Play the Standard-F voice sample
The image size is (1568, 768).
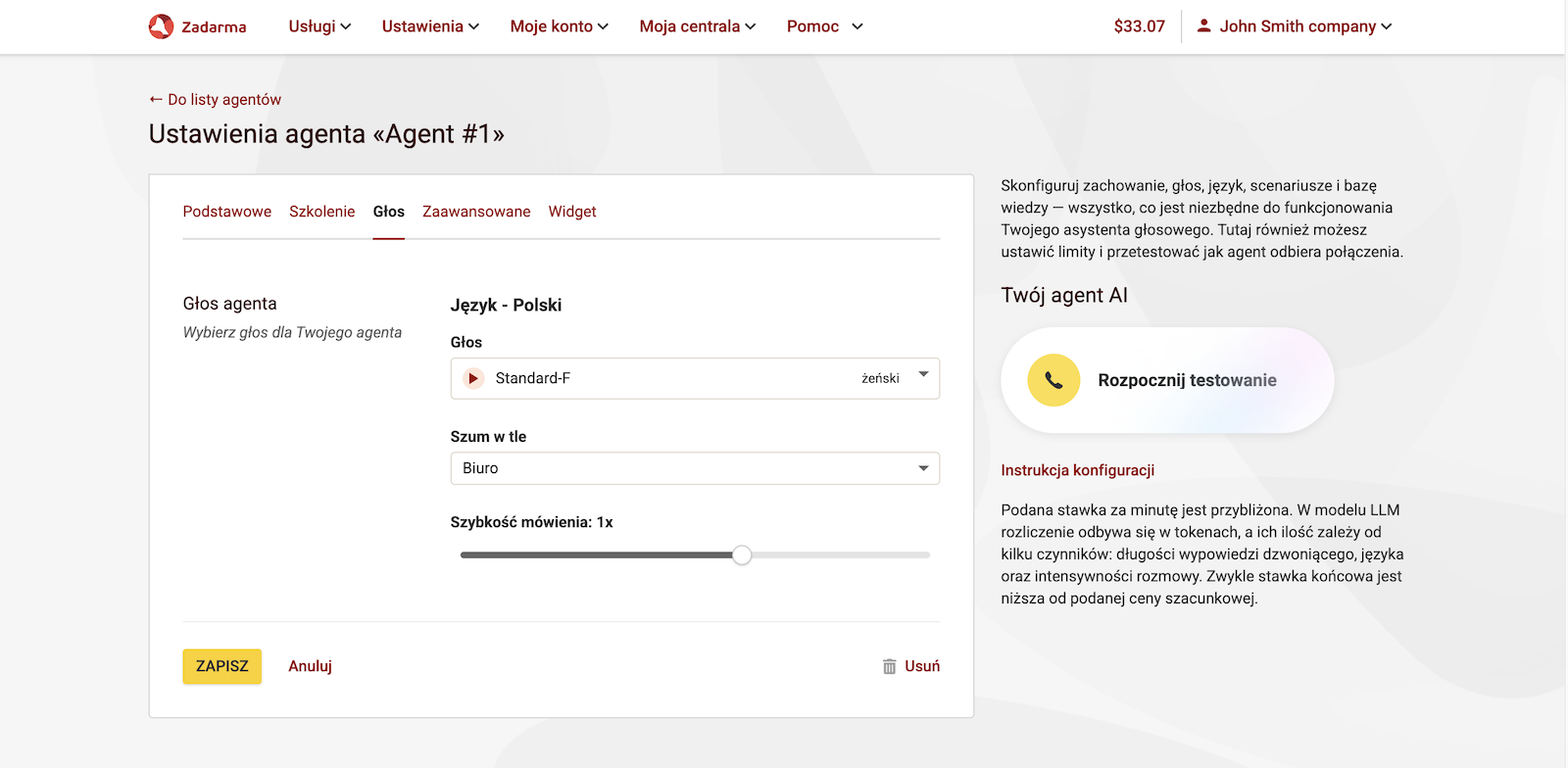pyautogui.click(x=473, y=378)
